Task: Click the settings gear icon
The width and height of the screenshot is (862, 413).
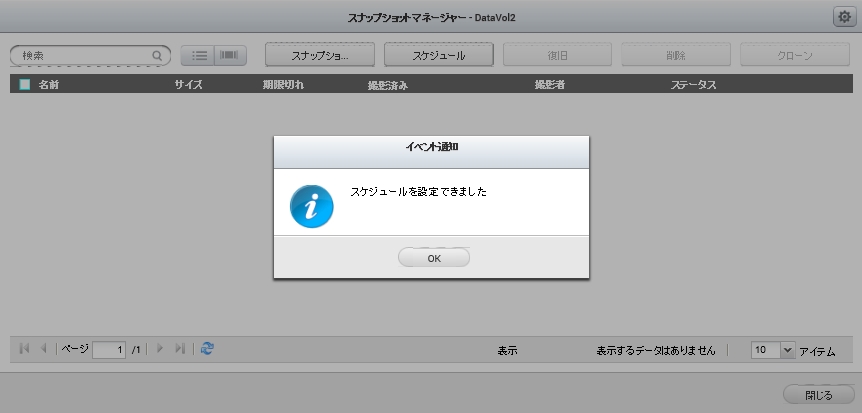Action: pos(843,17)
